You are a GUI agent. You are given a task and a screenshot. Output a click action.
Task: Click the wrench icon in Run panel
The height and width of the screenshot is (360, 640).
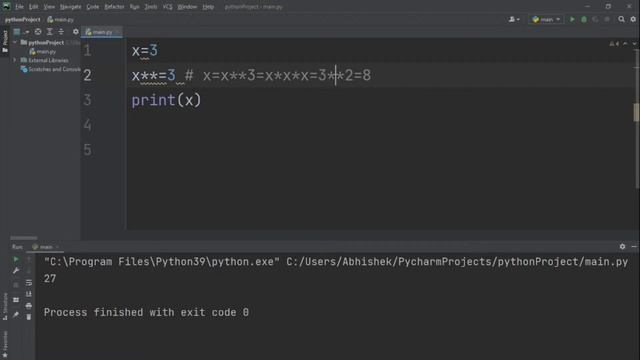tap(16, 271)
